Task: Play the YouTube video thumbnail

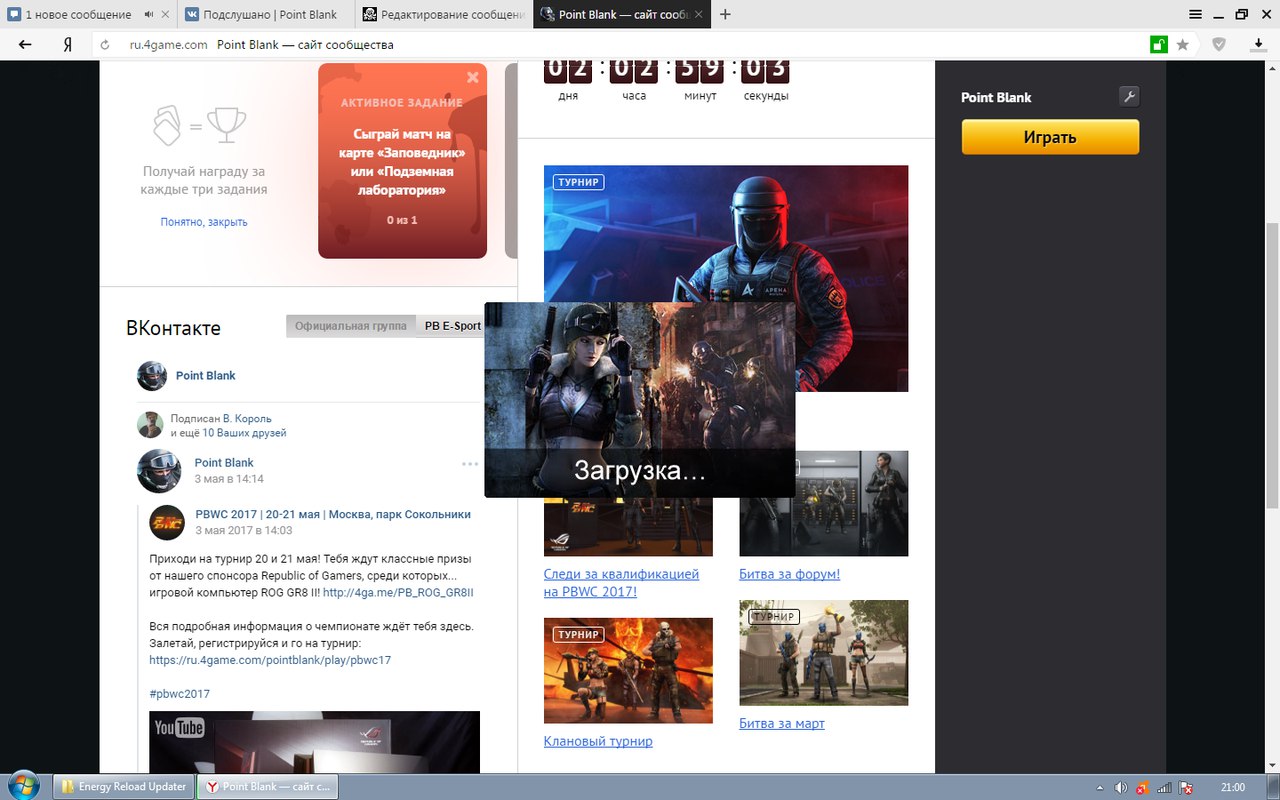Action: click(x=314, y=742)
